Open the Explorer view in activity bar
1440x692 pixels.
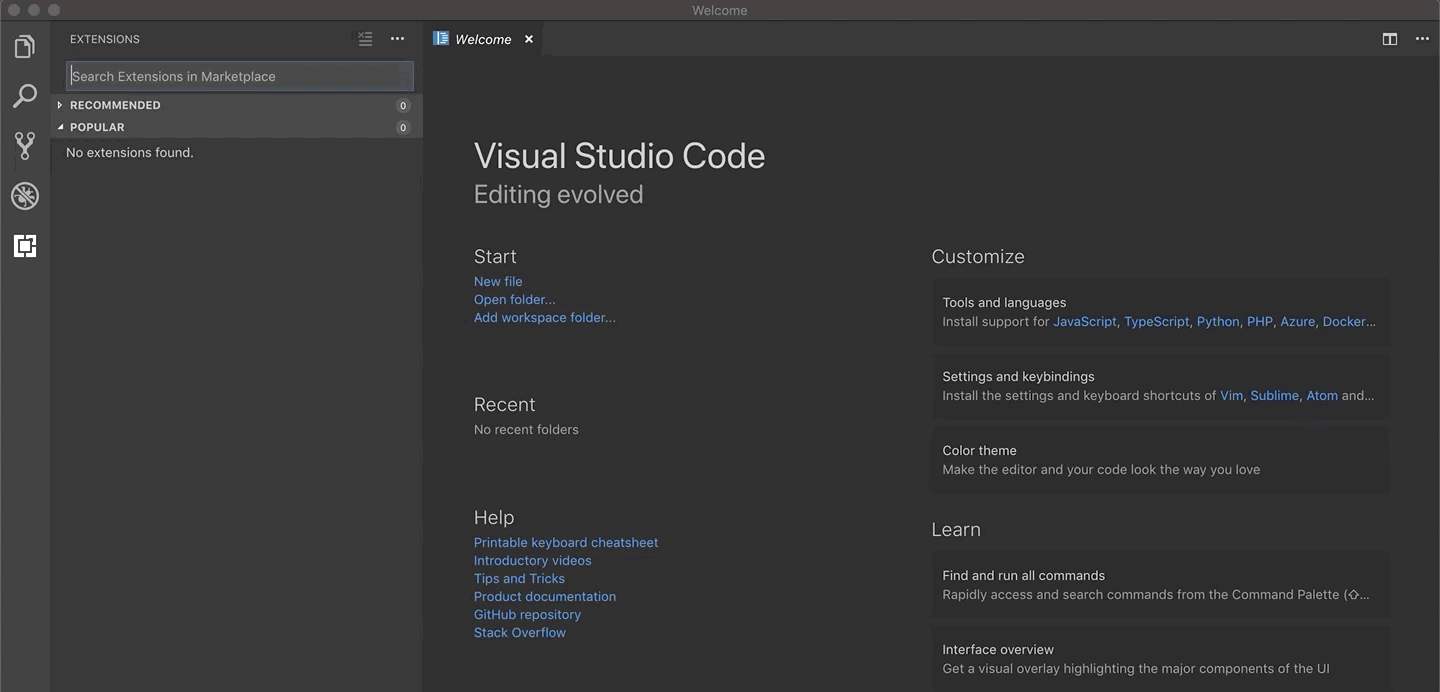[x=25, y=47]
